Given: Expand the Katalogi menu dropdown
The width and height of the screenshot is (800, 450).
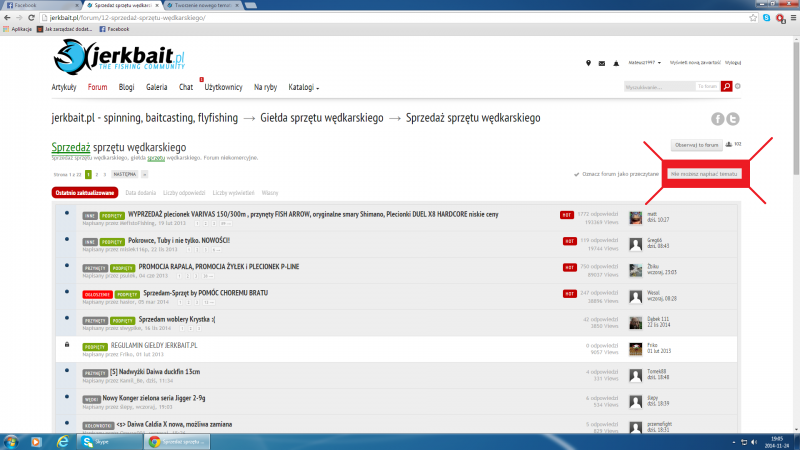Looking at the screenshot, I should (303, 87).
